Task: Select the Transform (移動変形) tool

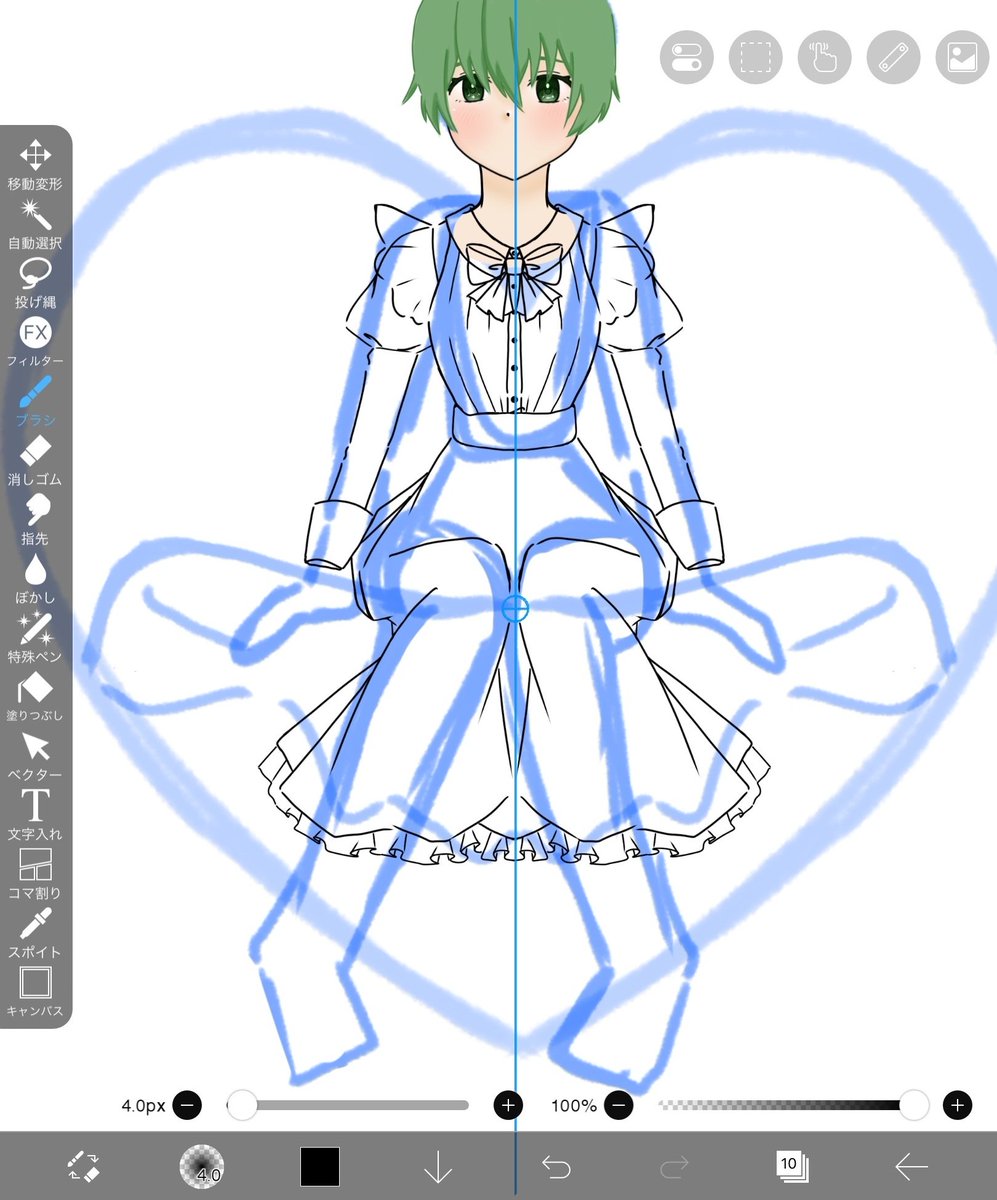Action: point(35,165)
